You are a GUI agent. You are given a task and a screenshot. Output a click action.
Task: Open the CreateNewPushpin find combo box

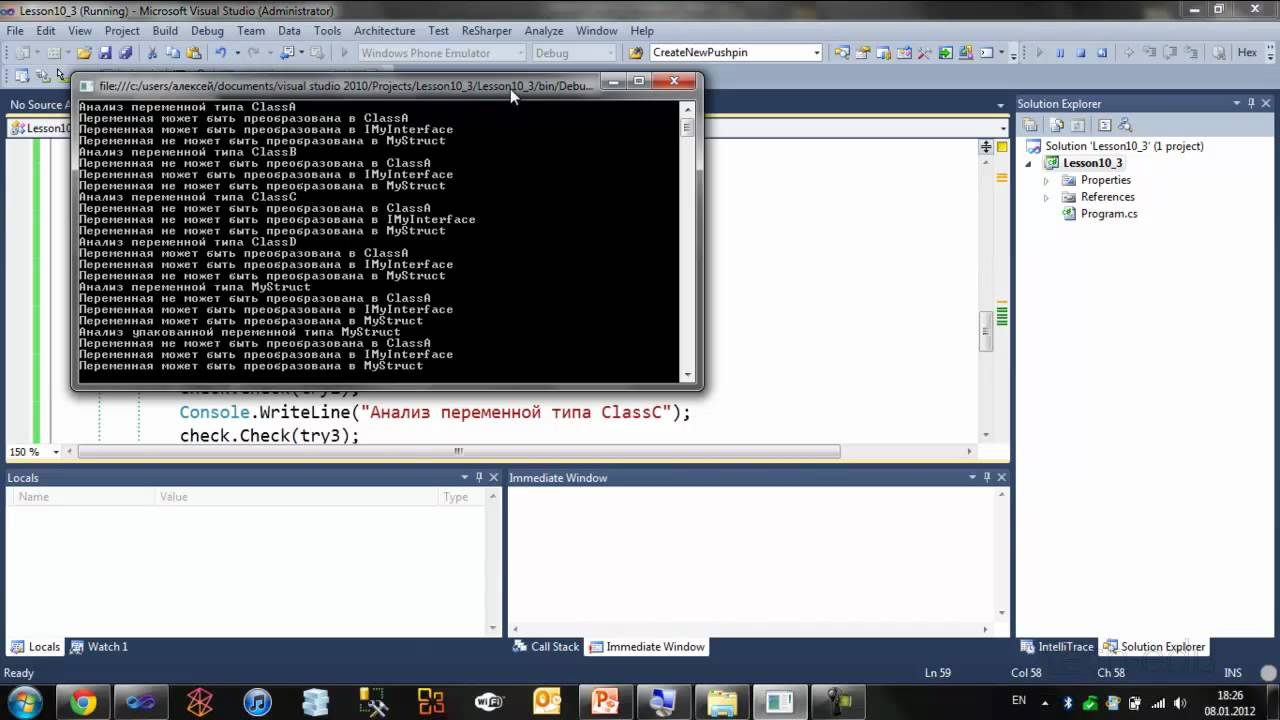[816, 53]
